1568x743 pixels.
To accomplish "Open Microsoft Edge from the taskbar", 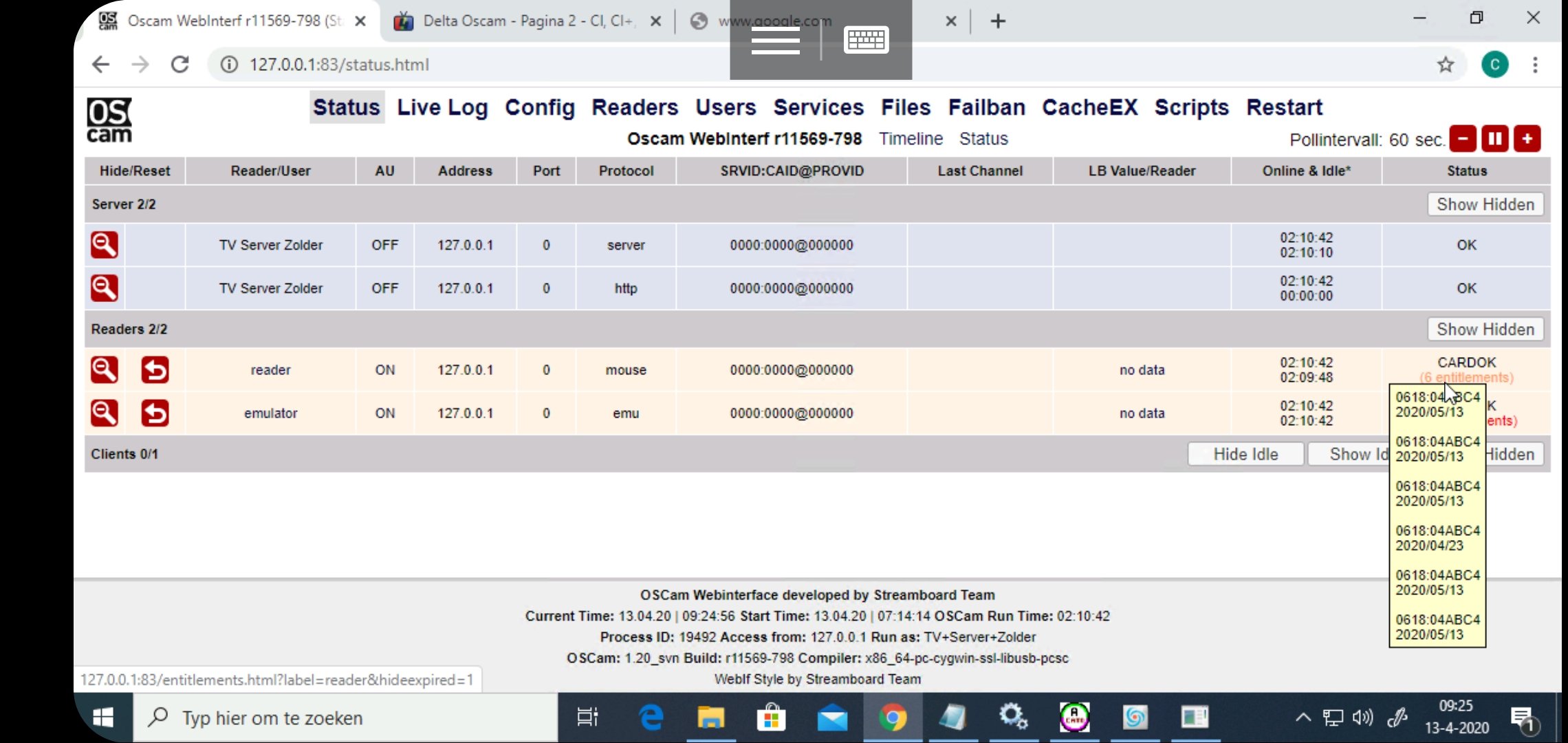I will click(x=651, y=718).
